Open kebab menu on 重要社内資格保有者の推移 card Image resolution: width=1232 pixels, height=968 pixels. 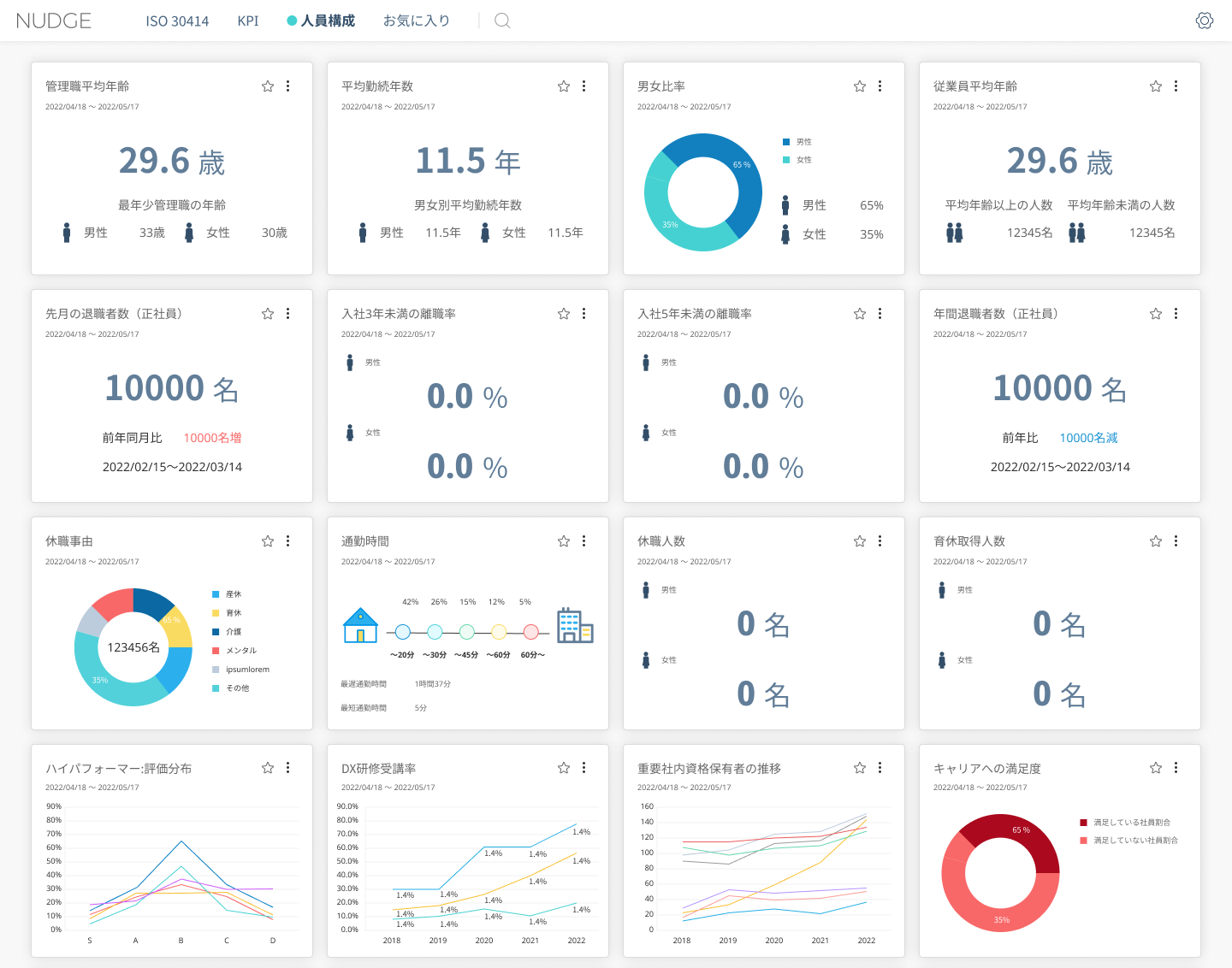(x=880, y=768)
